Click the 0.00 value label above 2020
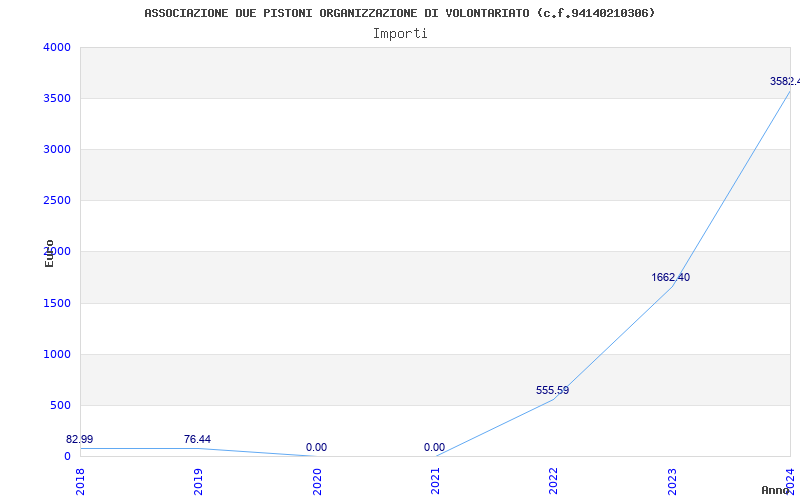This screenshot has width=800, height=500. pos(316,447)
